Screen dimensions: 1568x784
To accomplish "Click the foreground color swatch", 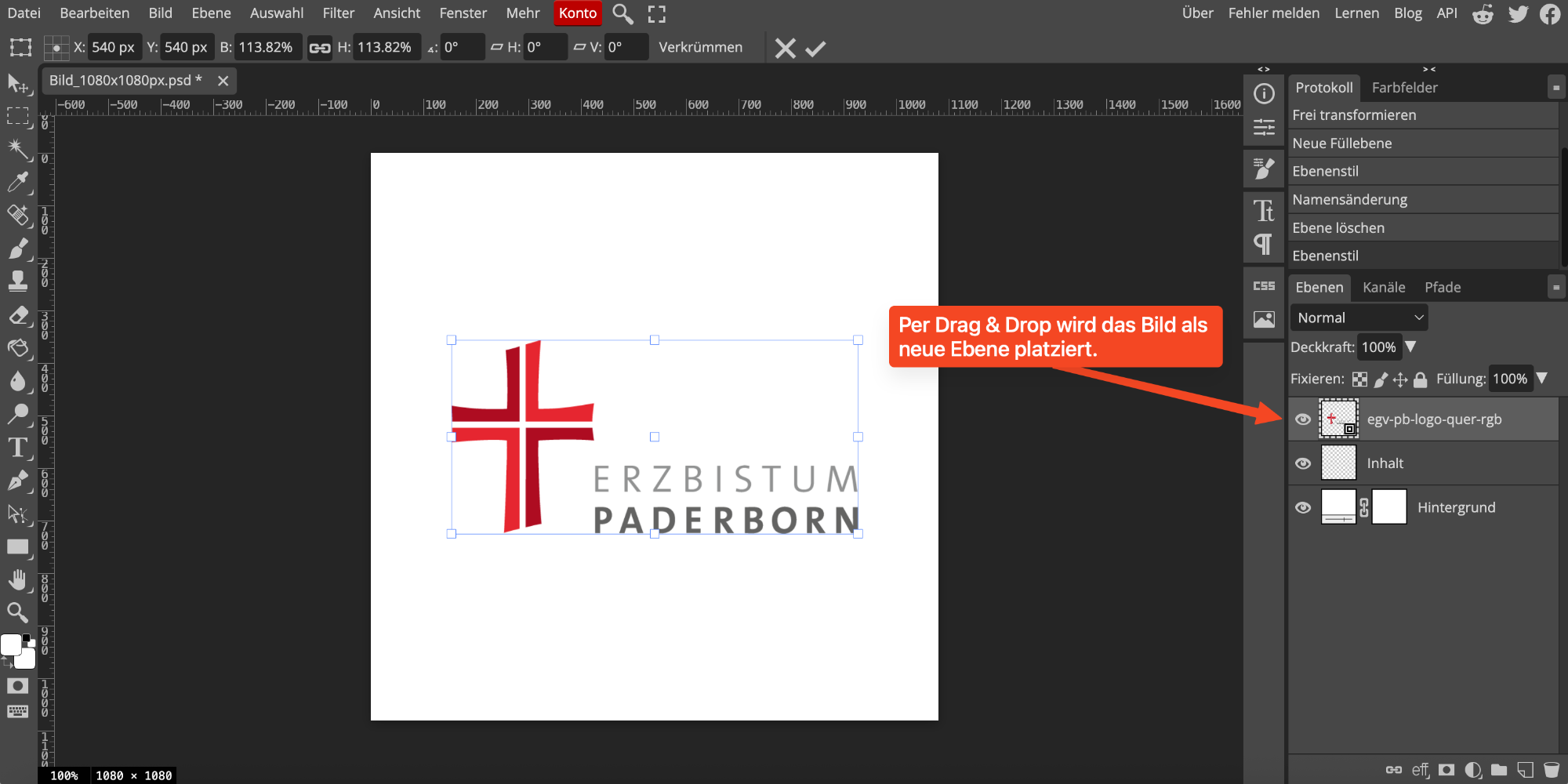I will point(11,644).
